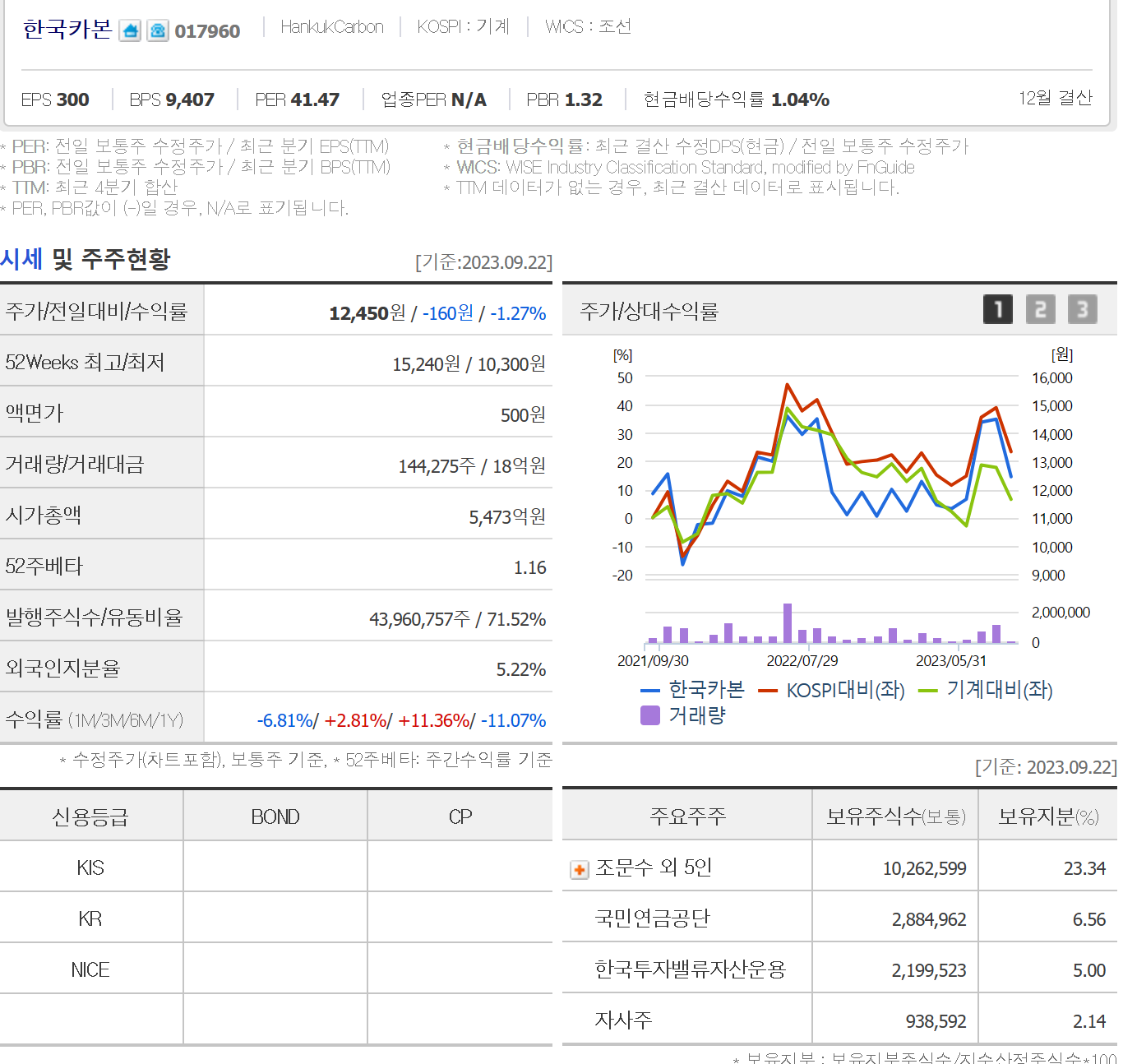Click the 52주베타 1.16 value
This screenshot has width=1123, height=1064.
coord(529,568)
